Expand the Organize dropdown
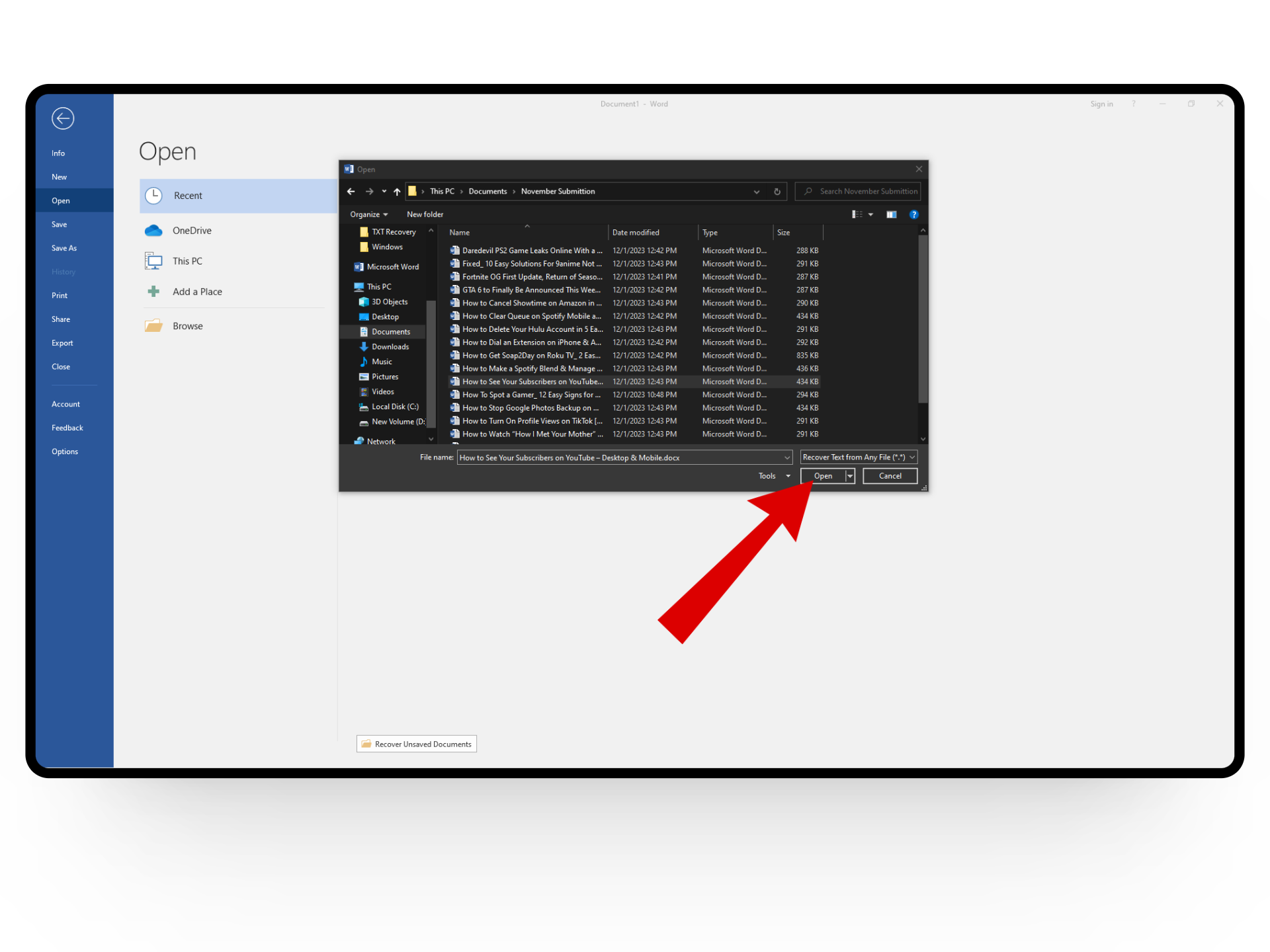 368,214
